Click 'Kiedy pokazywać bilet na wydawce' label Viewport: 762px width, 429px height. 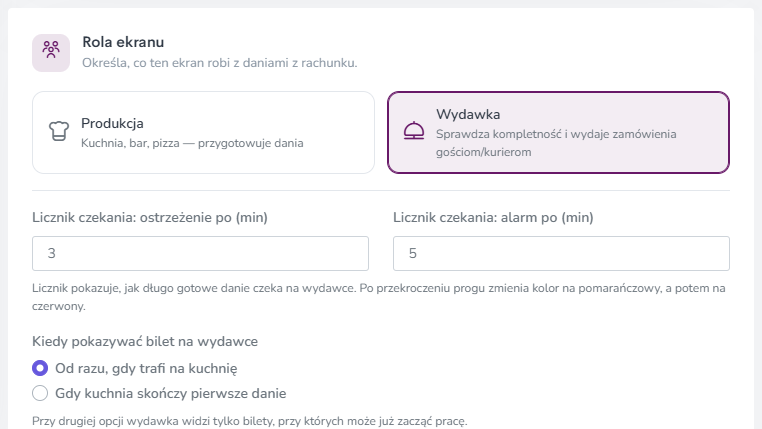[x=145, y=342]
